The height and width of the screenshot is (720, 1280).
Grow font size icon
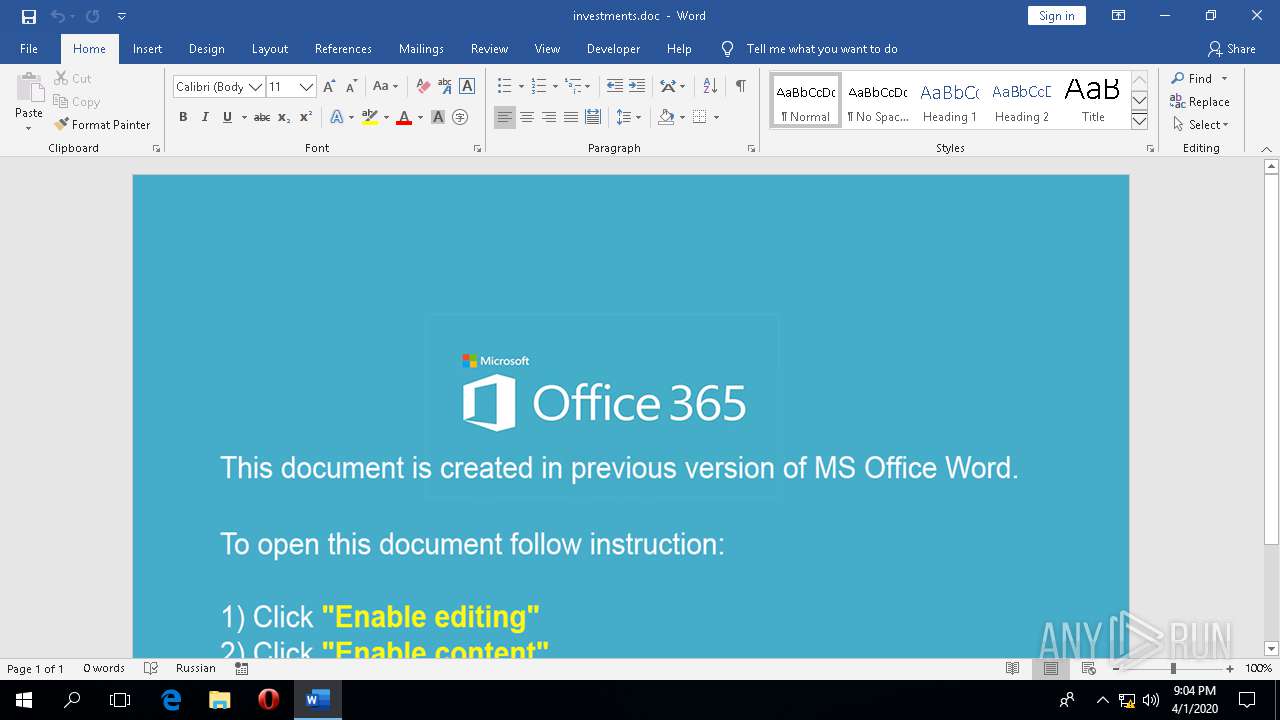point(329,87)
